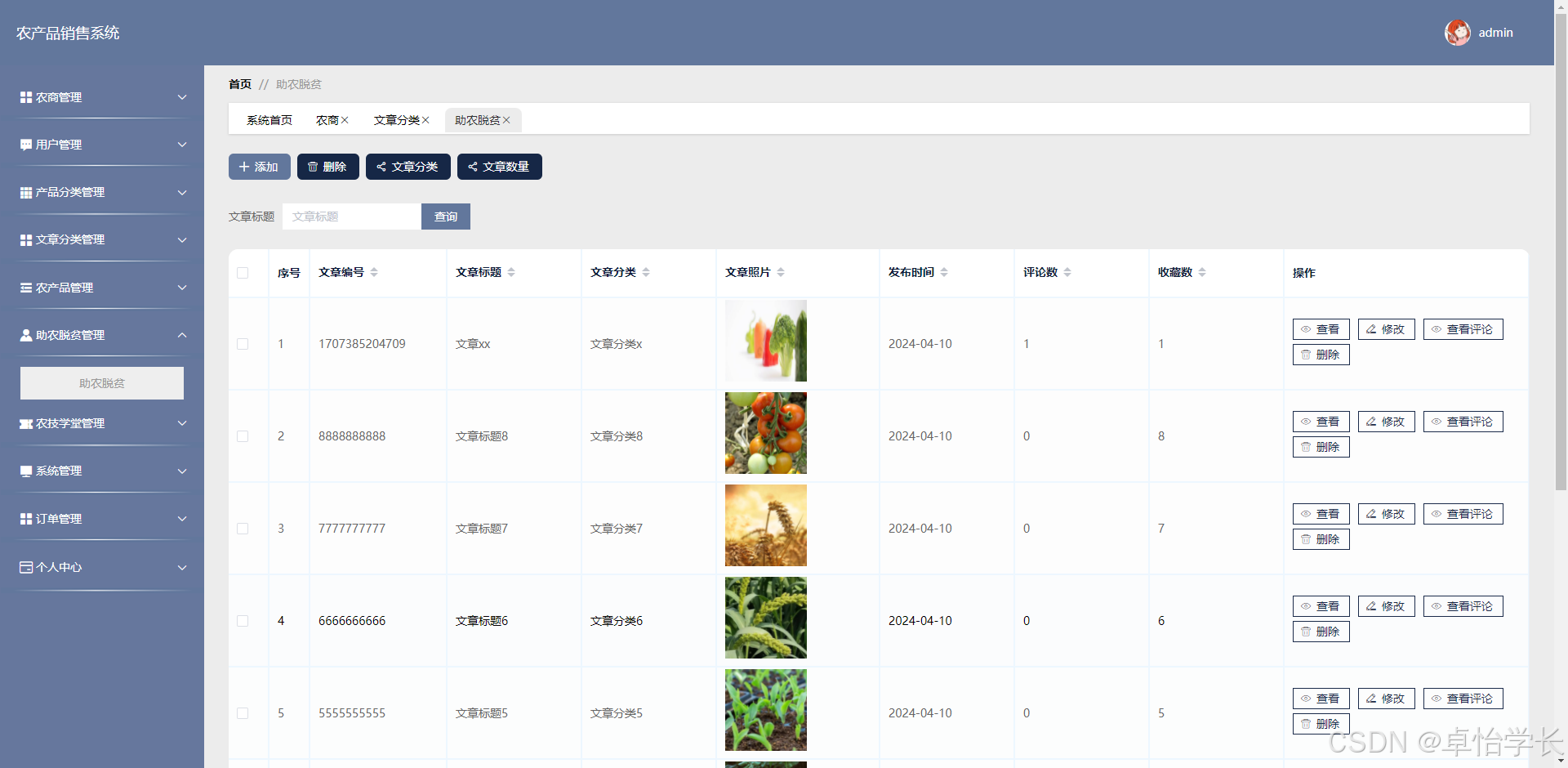Click the page vertical scrollbar
The height and width of the screenshot is (768, 1568).
click(x=1561, y=245)
